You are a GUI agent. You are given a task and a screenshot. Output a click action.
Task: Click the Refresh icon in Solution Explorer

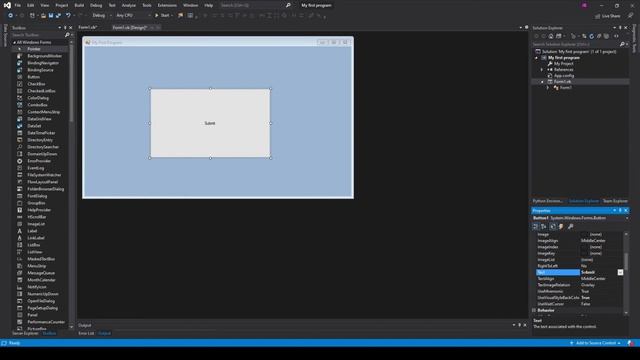(592, 36)
